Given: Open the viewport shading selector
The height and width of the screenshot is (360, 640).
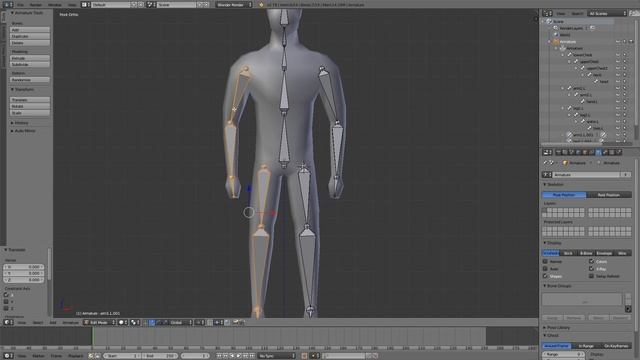Looking at the screenshot, I should click(122, 322).
